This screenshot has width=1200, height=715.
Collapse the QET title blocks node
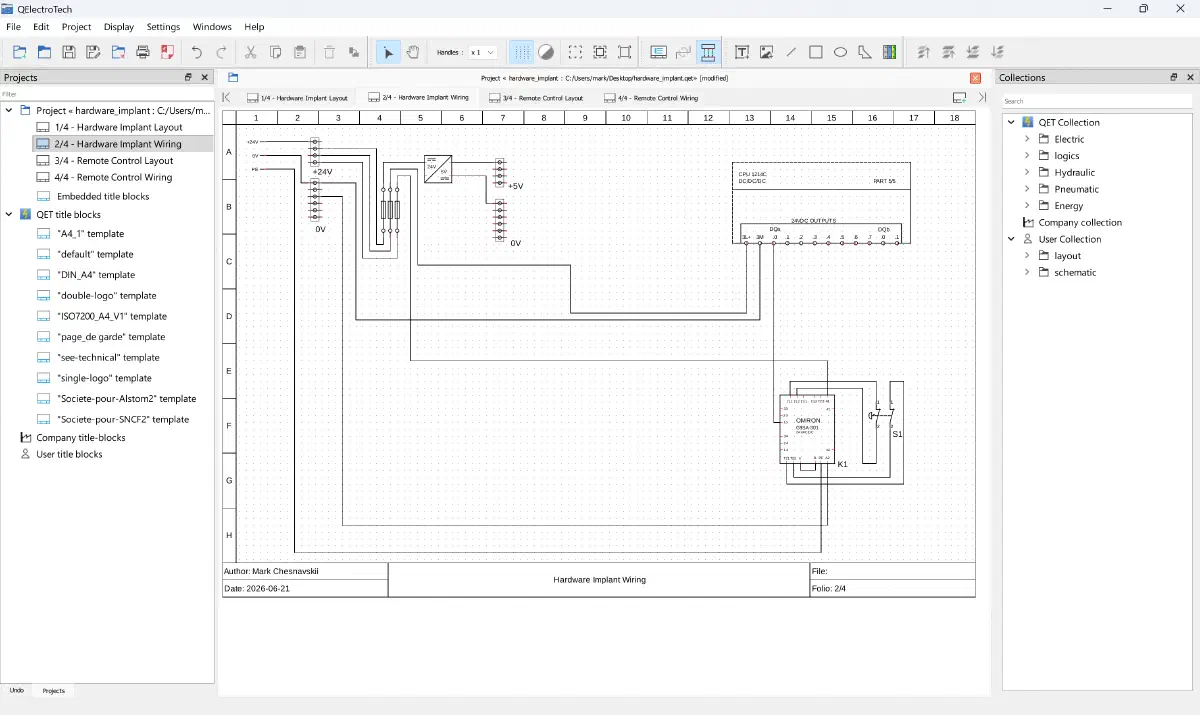[x=9, y=214]
